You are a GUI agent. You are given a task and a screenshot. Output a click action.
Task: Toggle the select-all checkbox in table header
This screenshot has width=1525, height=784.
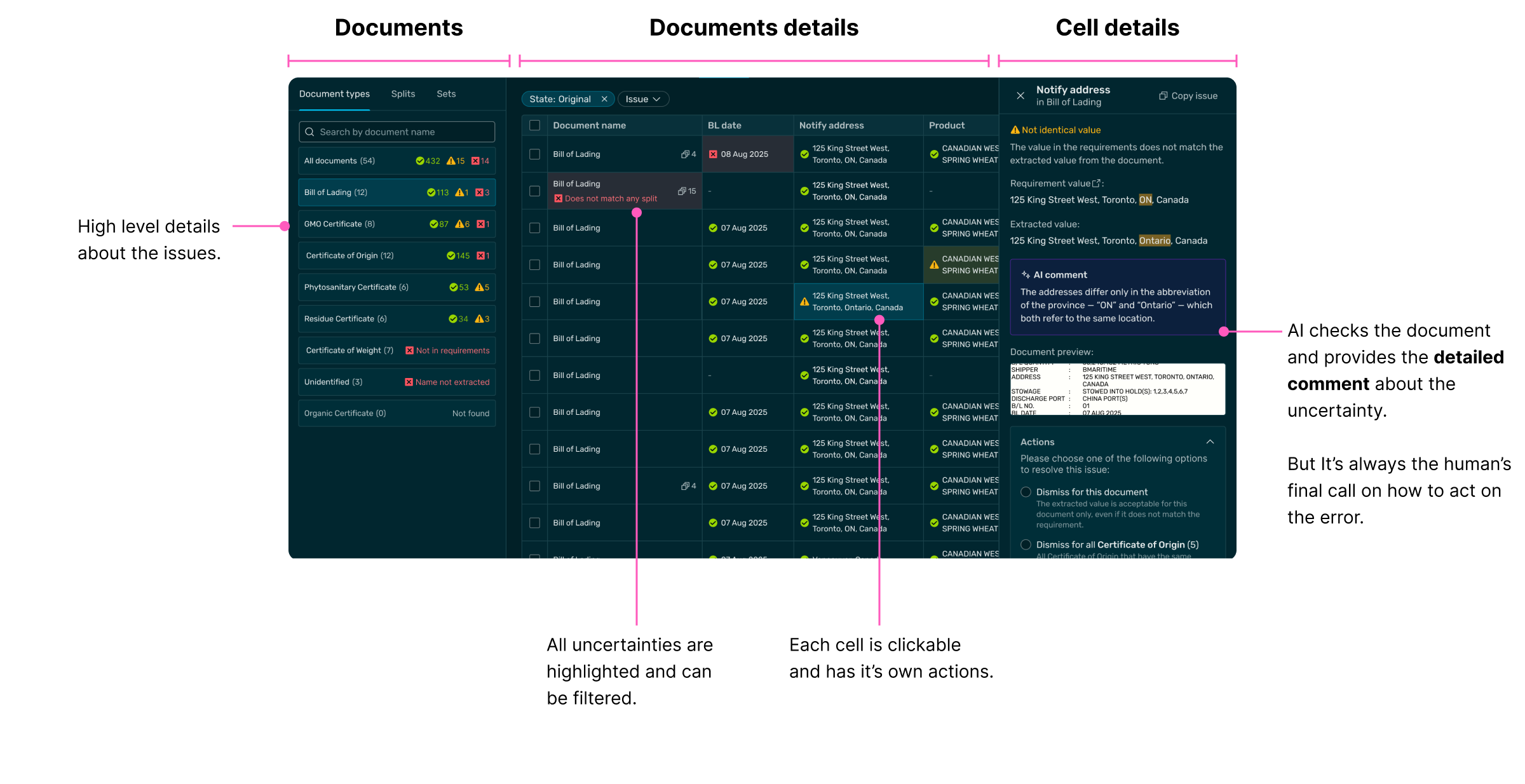tap(535, 126)
